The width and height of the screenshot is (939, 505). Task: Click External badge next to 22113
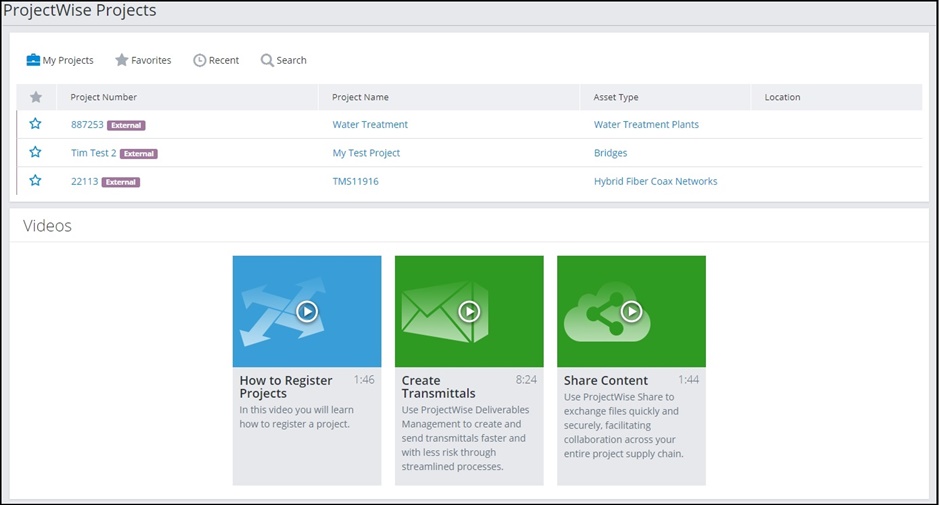(x=121, y=182)
